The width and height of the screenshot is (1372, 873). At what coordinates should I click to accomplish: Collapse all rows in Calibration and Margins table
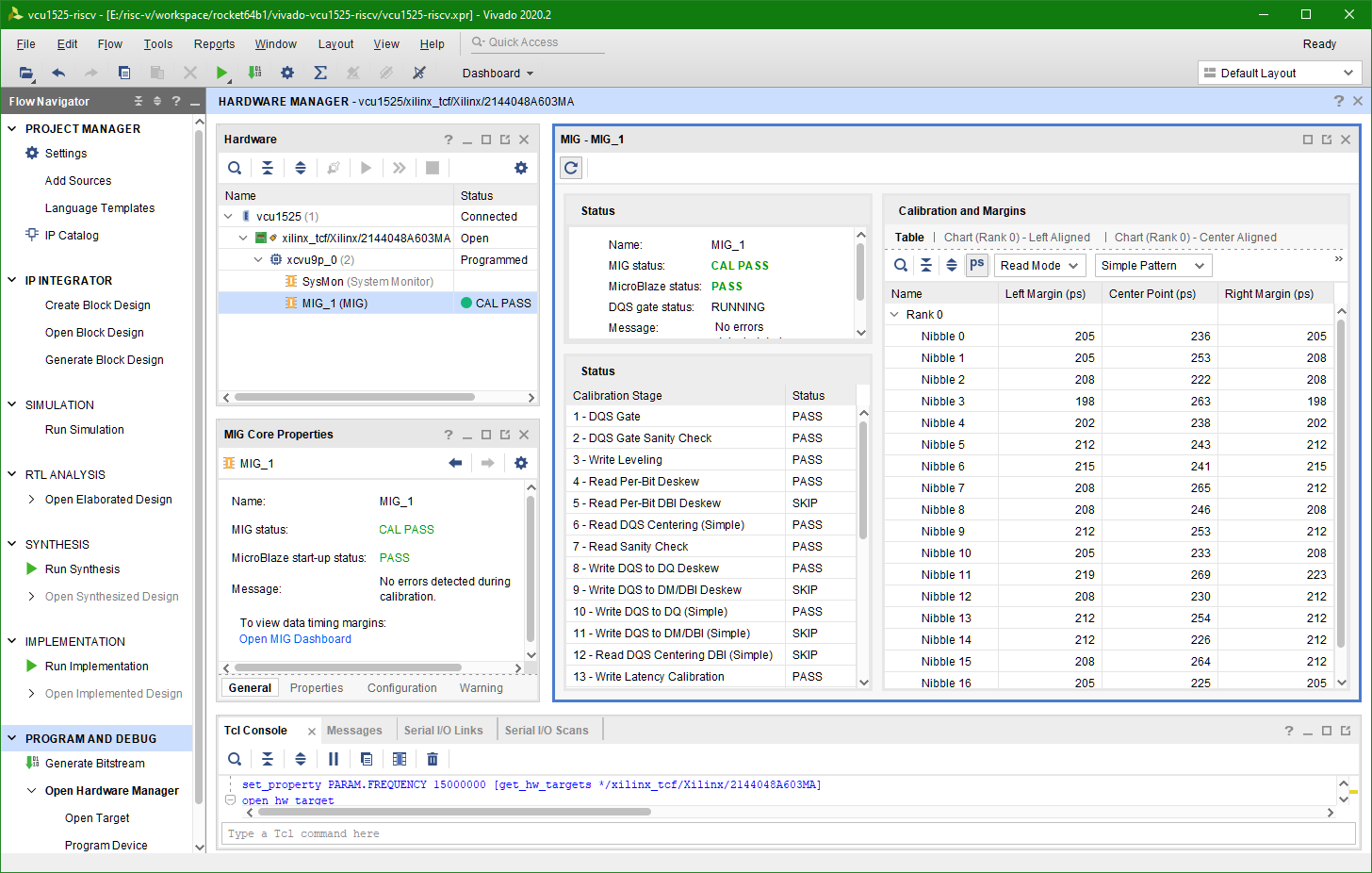pyautogui.click(x=926, y=265)
